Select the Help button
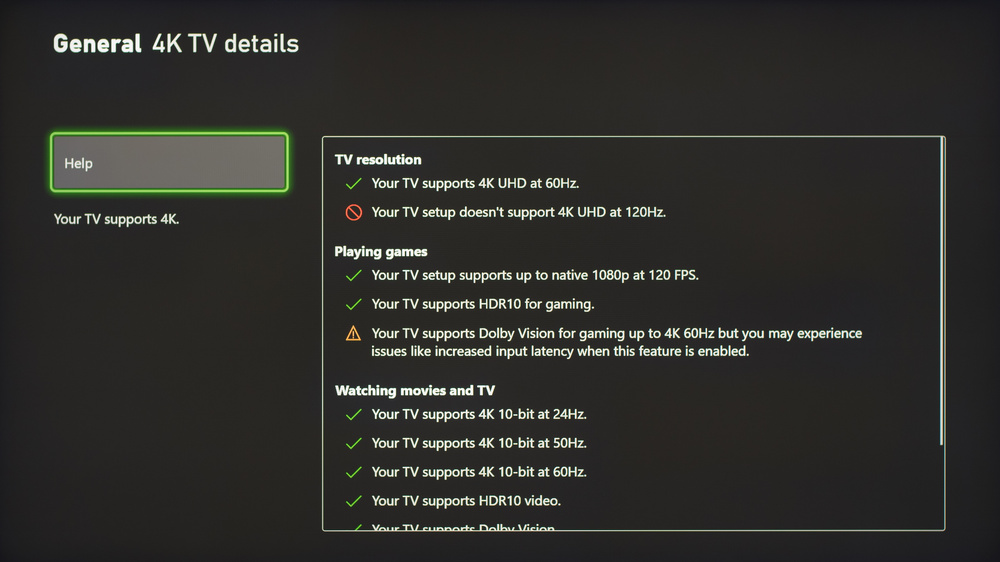 [x=169, y=163]
